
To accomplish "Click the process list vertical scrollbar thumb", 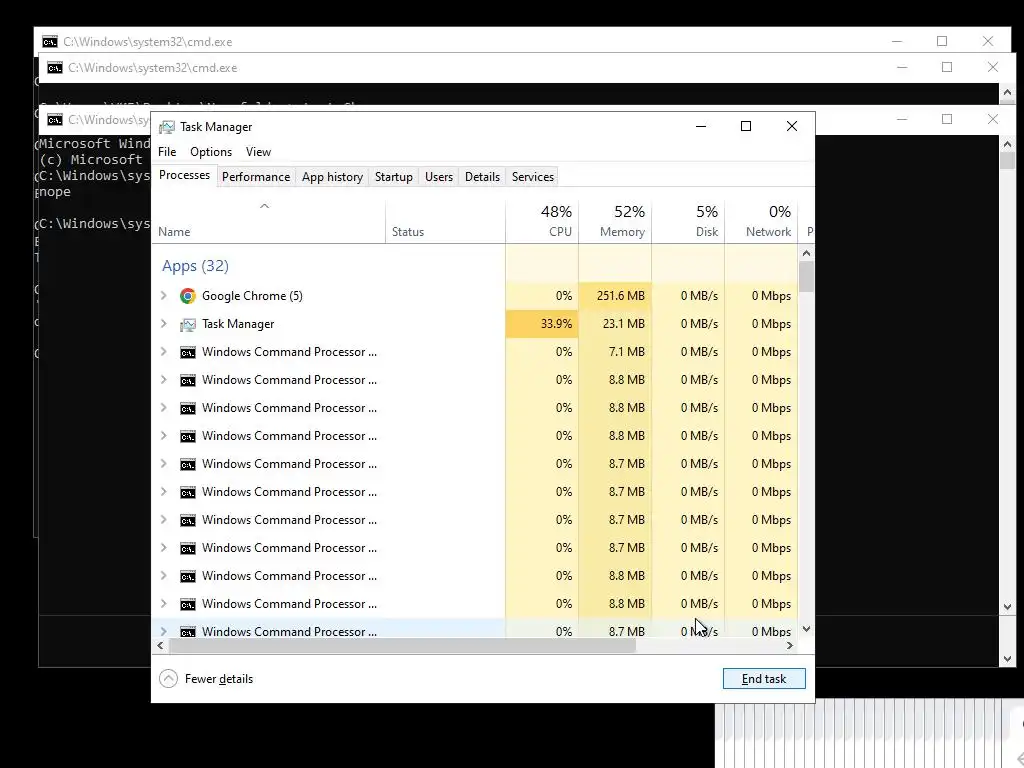I will coord(807,277).
